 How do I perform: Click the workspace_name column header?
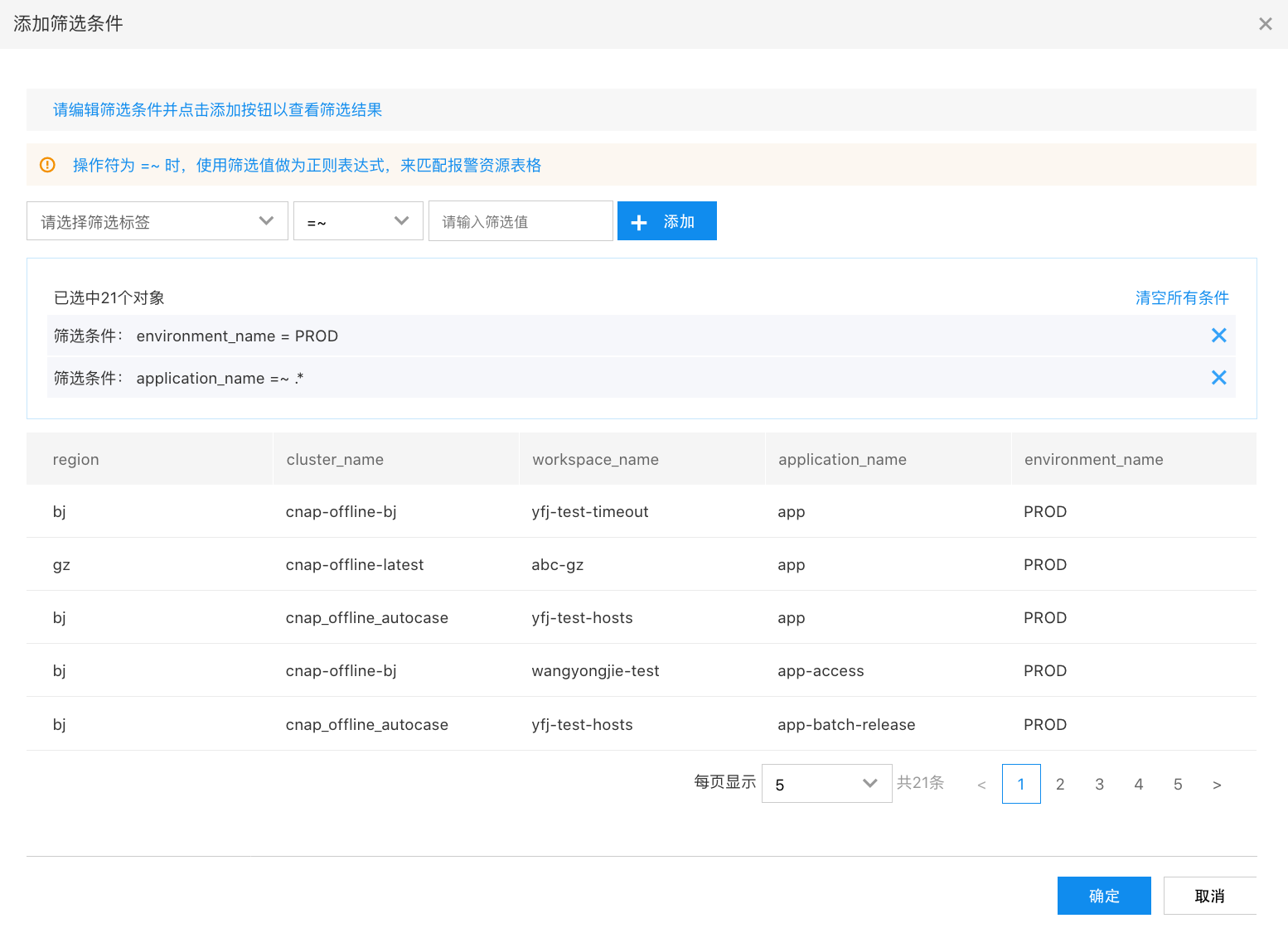642,459
